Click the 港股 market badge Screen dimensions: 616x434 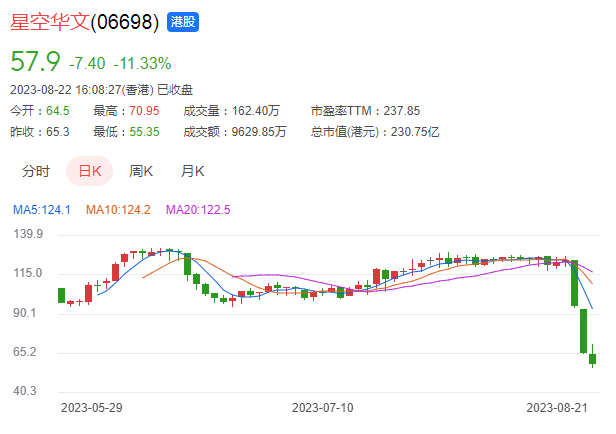point(183,22)
